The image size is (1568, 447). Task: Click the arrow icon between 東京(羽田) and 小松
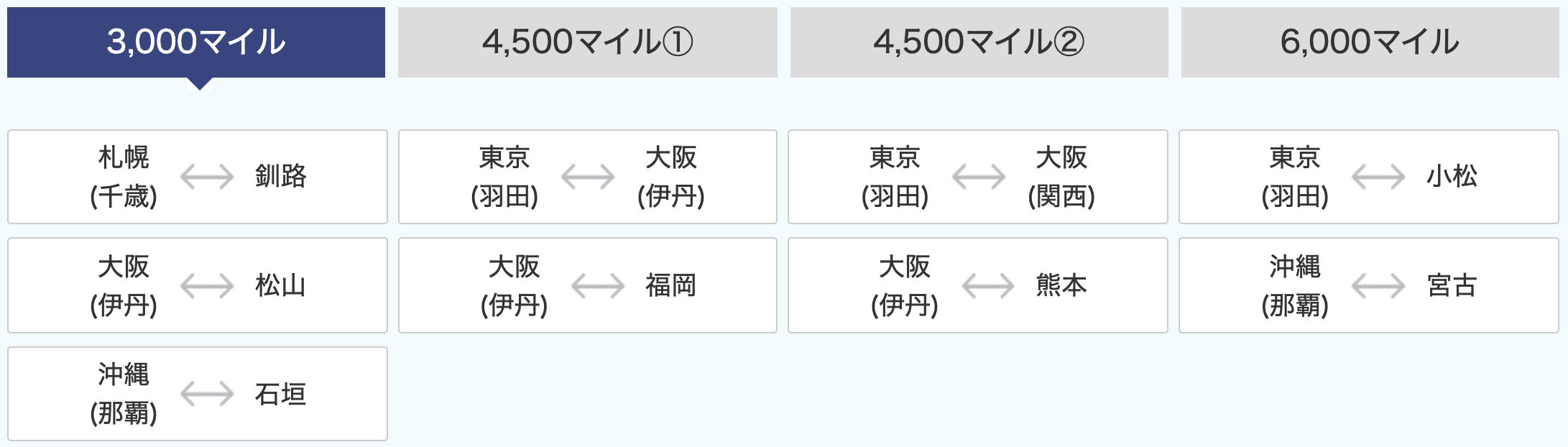(x=1378, y=177)
